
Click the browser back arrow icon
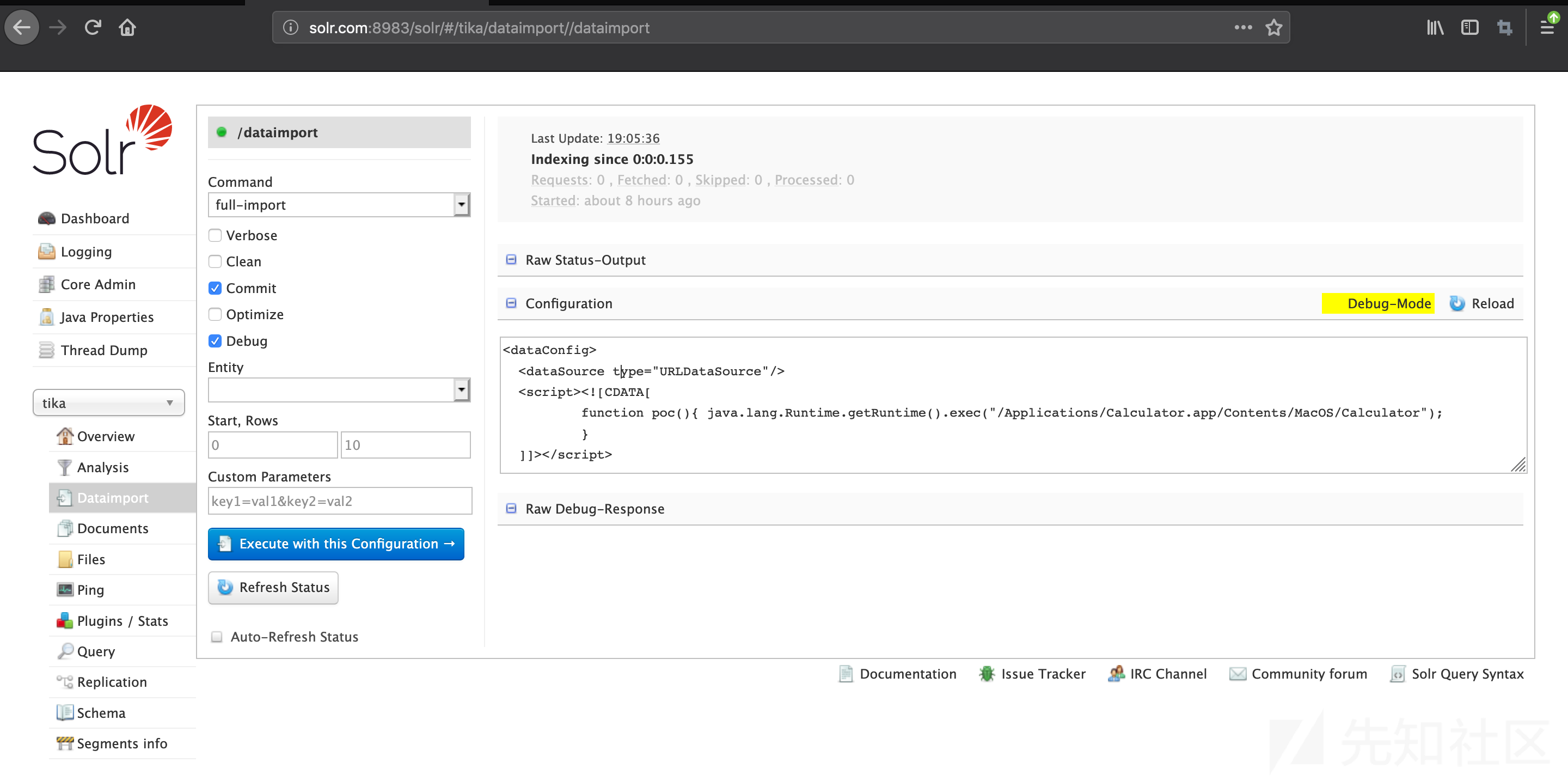tap(22, 27)
